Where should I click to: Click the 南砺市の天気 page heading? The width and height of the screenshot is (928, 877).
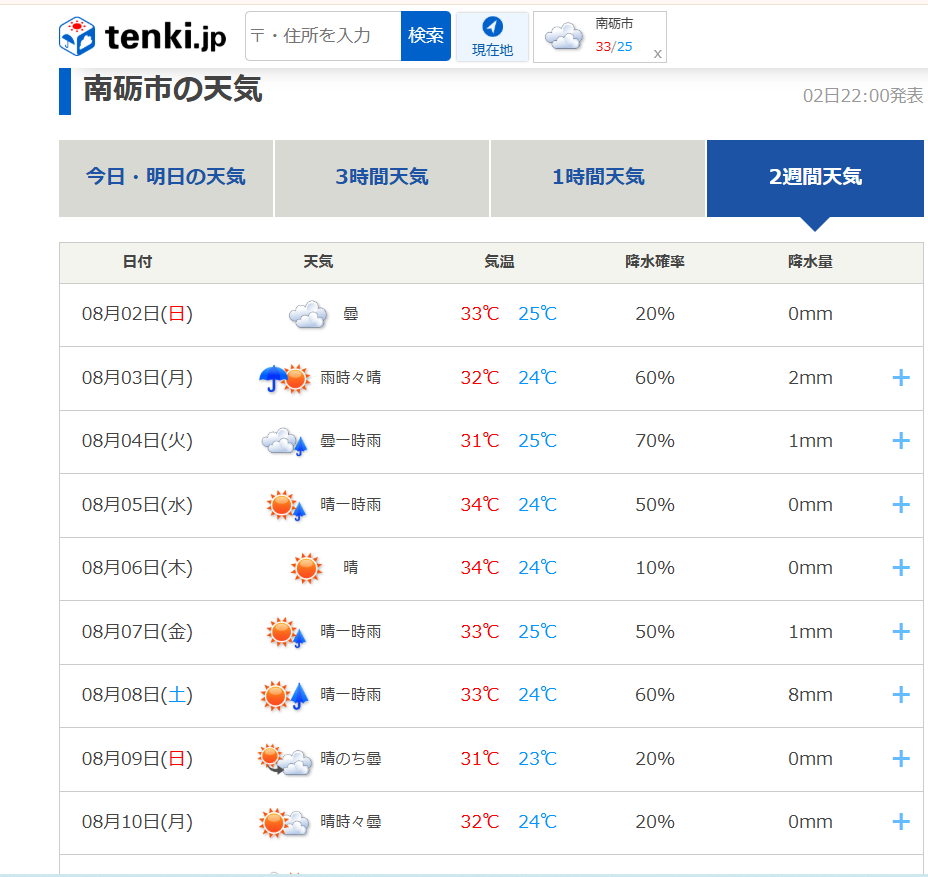[173, 89]
